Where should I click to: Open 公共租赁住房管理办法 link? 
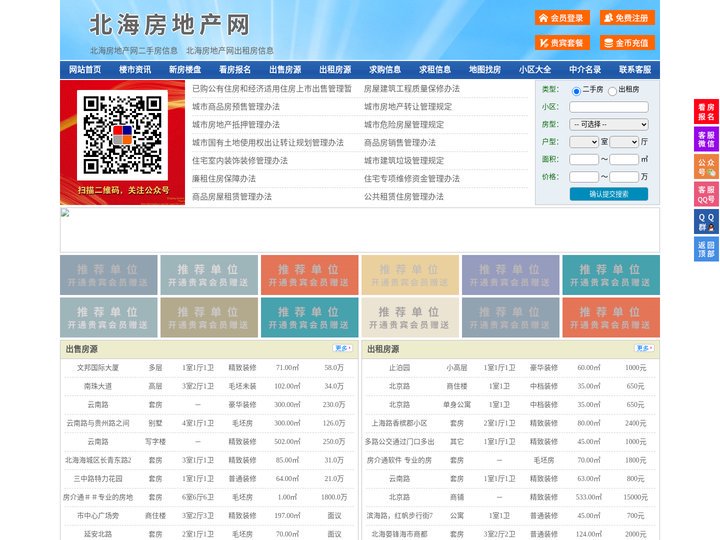point(404,197)
